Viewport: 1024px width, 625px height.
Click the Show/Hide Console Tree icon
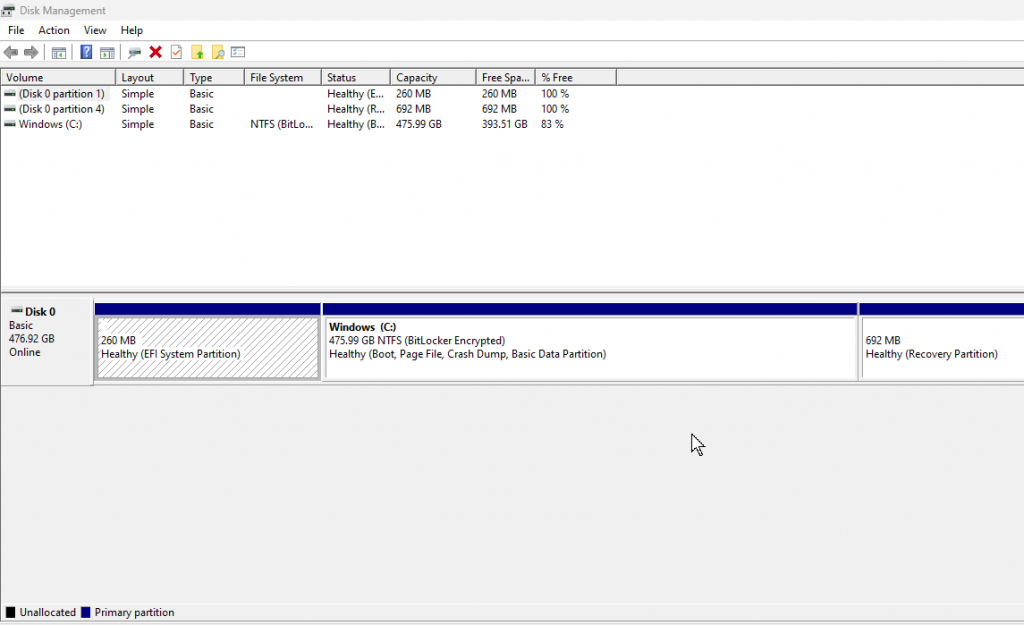point(59,52)
